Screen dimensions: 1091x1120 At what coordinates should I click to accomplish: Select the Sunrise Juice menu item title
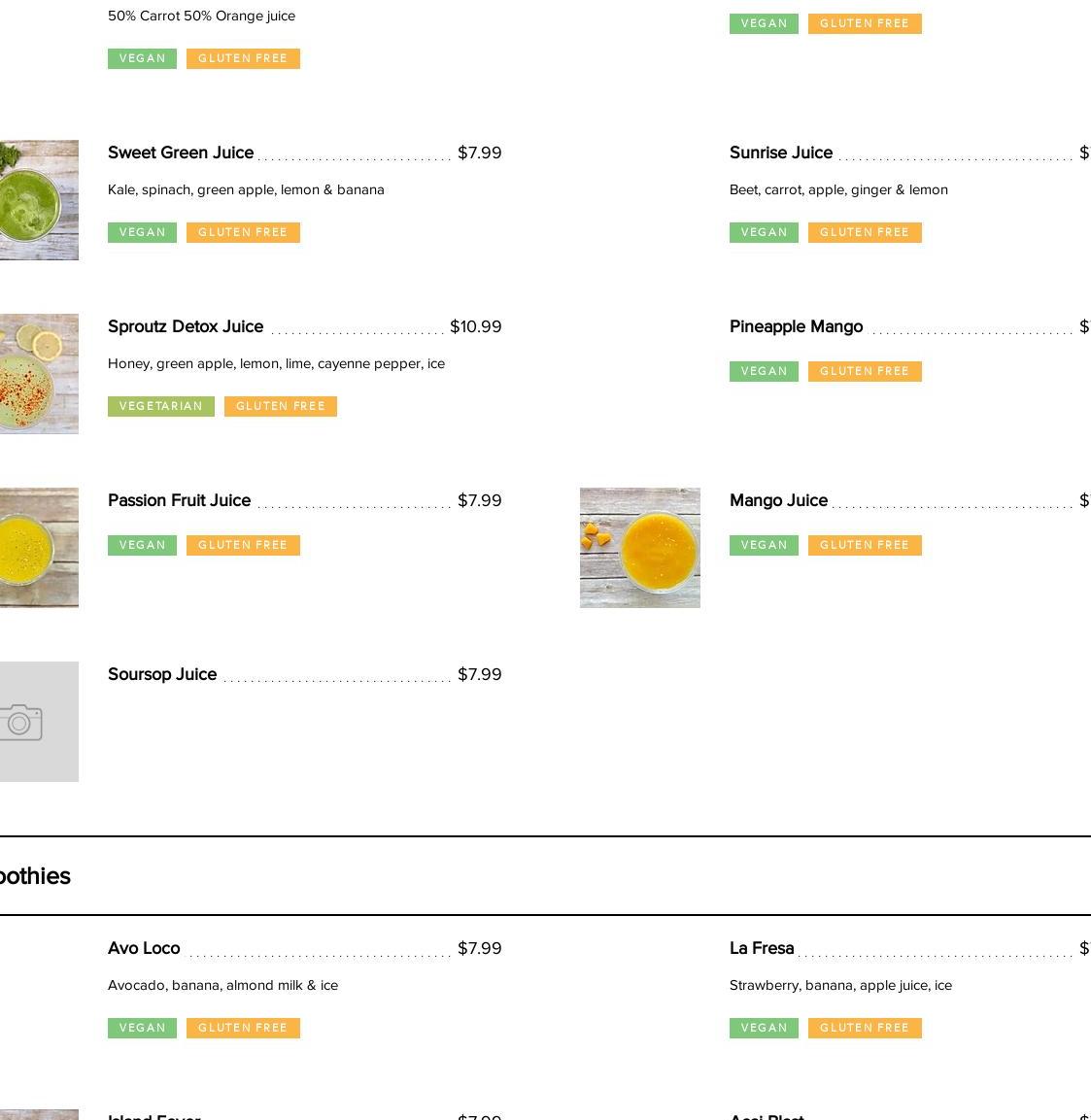pyautogui.click(x=780, y=153)
